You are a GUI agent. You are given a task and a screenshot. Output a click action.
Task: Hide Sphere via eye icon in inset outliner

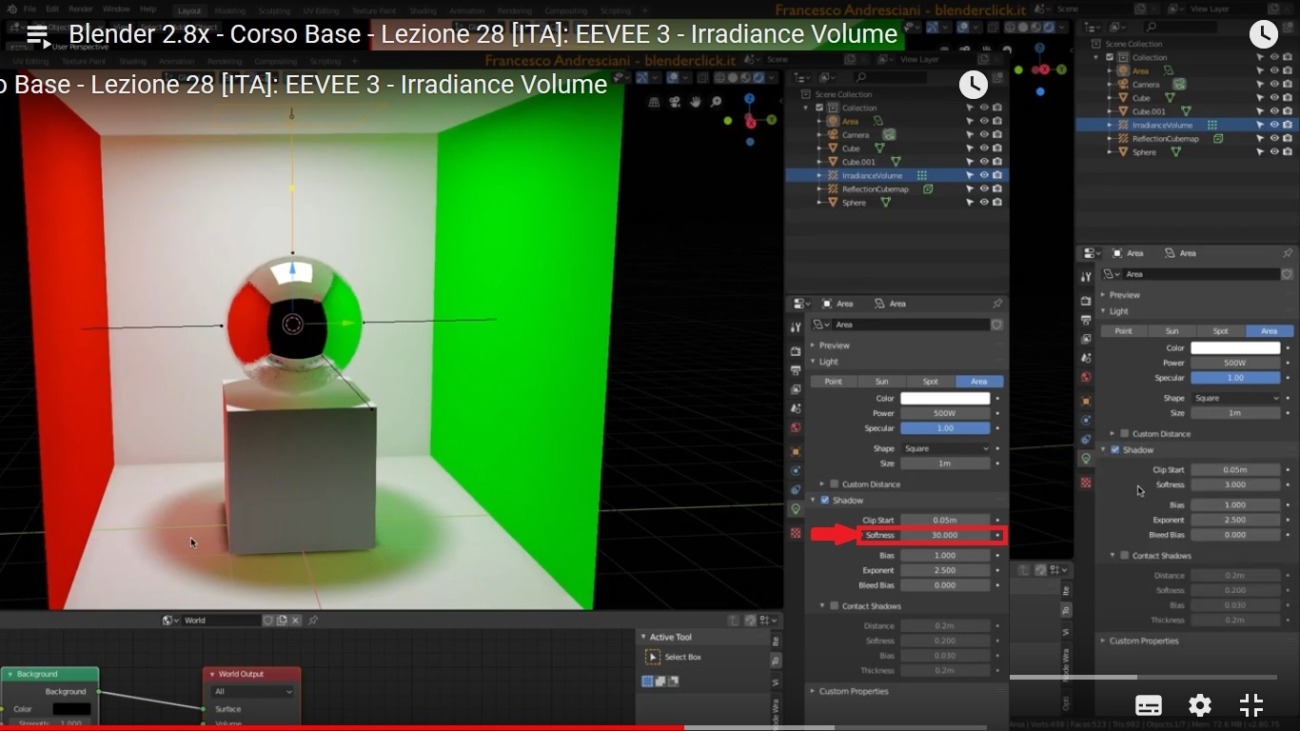point(984,202)
